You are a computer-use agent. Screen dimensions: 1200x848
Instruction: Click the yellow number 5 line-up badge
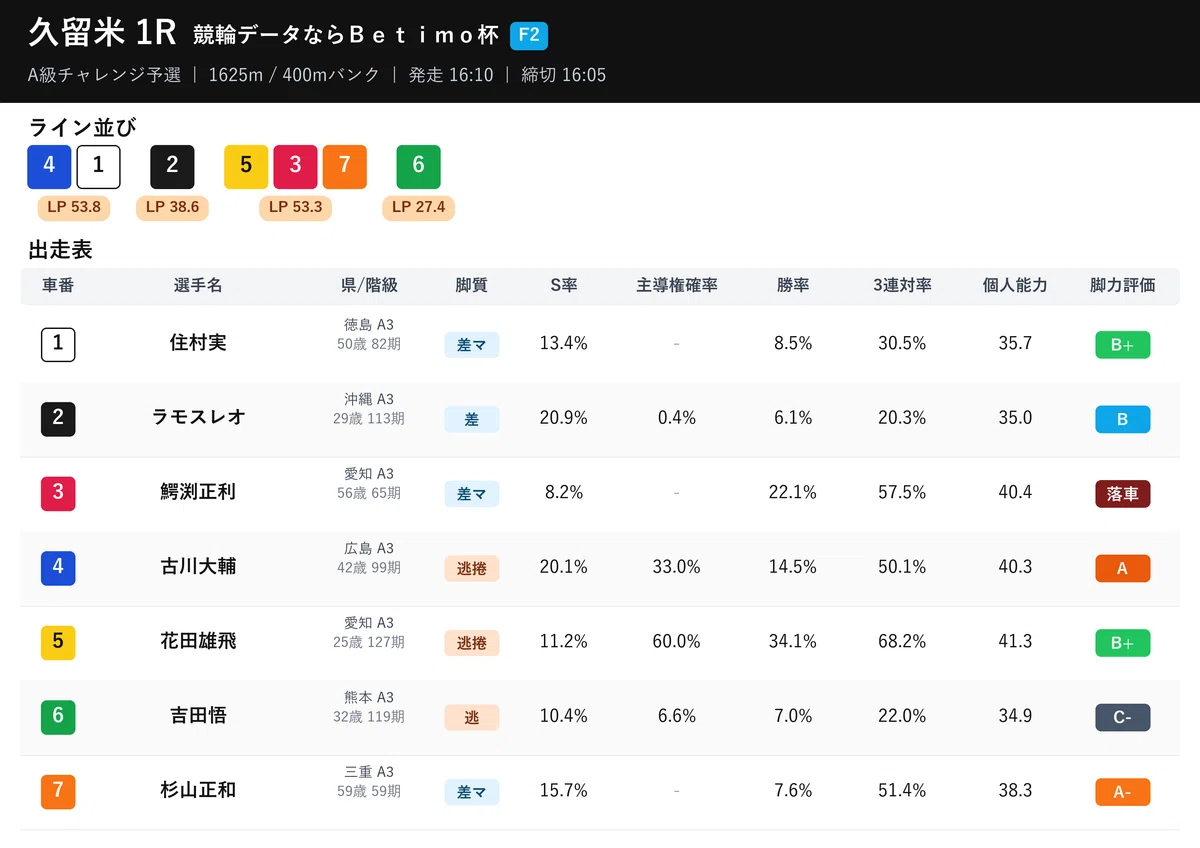pos(246,166)
